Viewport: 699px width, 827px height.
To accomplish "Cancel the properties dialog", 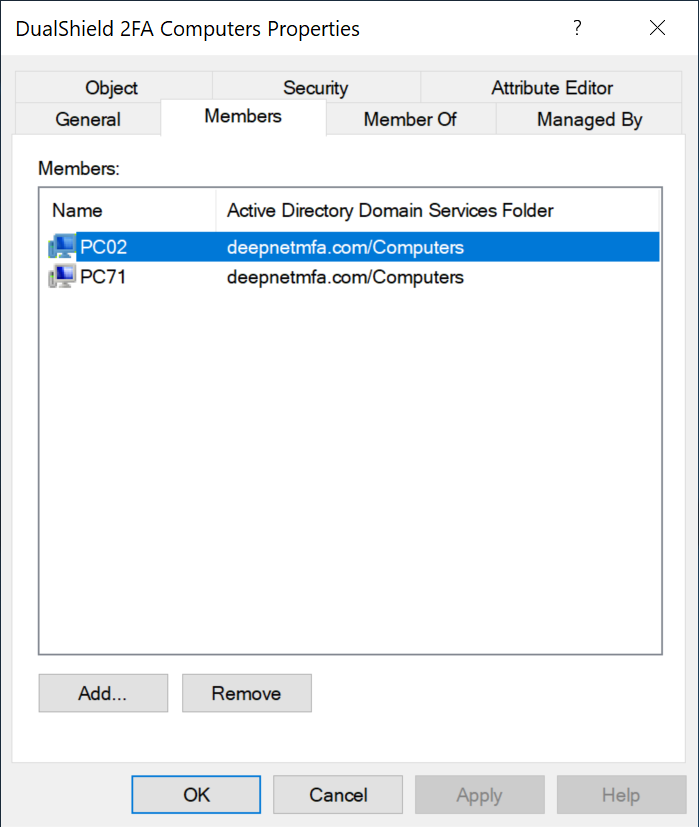I will (338, 795).
